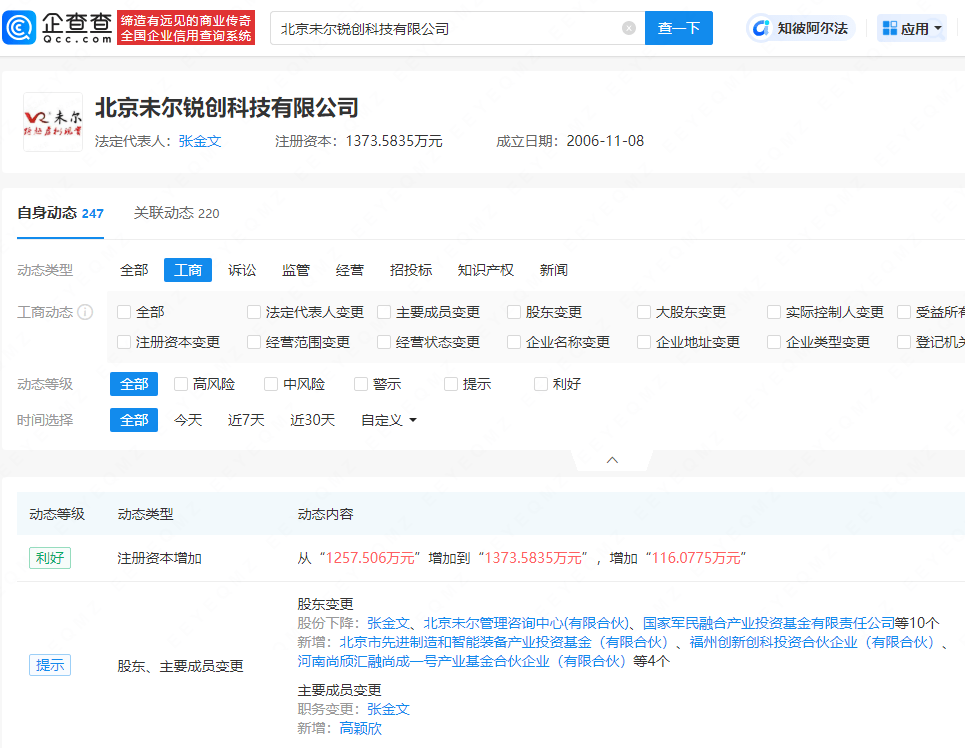This screenshot has height=748, width=965.
Task: Open the 自定义 time range dropdown
Action: click(x=389, y=420)
